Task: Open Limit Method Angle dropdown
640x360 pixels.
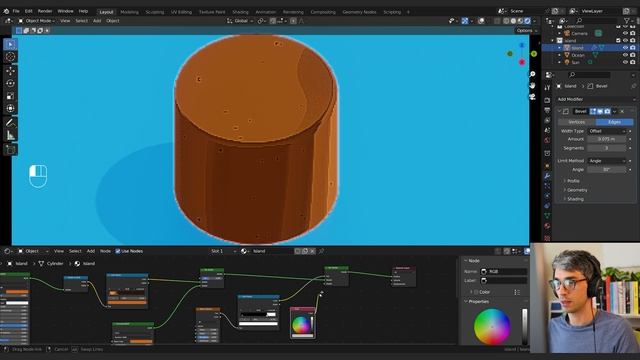Action: [607, 161]
